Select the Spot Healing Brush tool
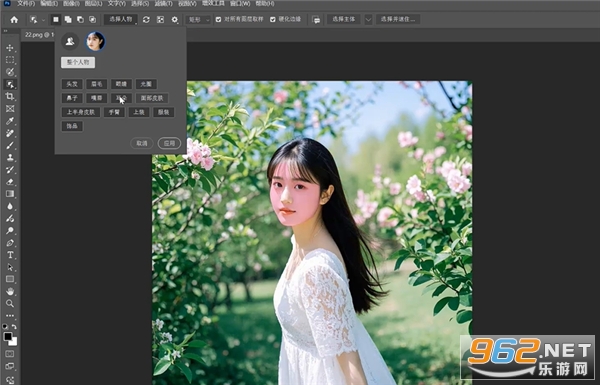Screen dimensions: 600x385 coord(10,133)
